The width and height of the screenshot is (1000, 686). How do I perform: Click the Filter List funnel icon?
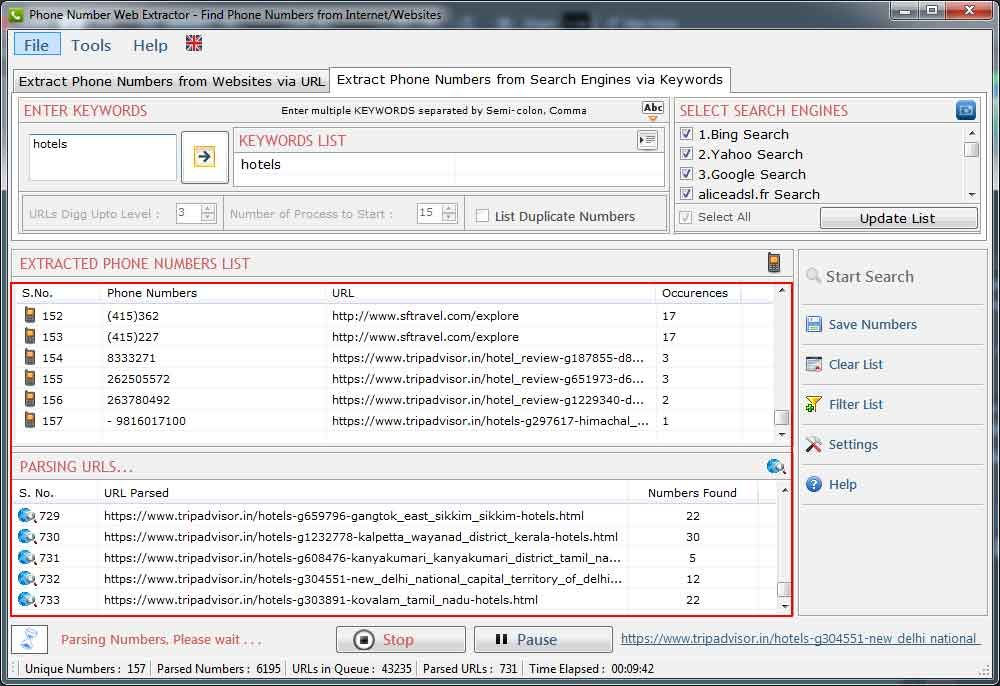pyautogui.click(x=814, y=404)
